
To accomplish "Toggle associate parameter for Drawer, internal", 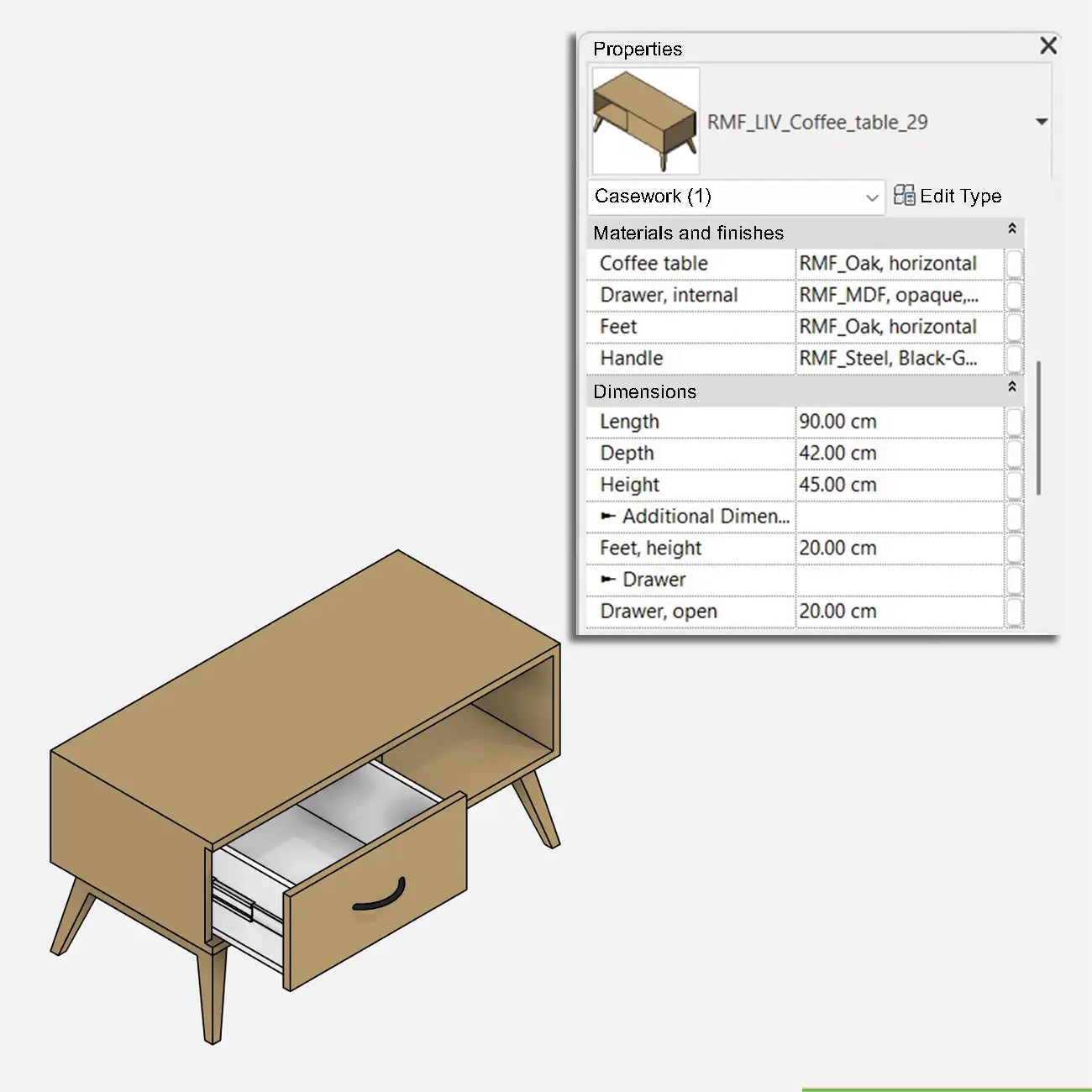I will click(x=1014, y=295).
